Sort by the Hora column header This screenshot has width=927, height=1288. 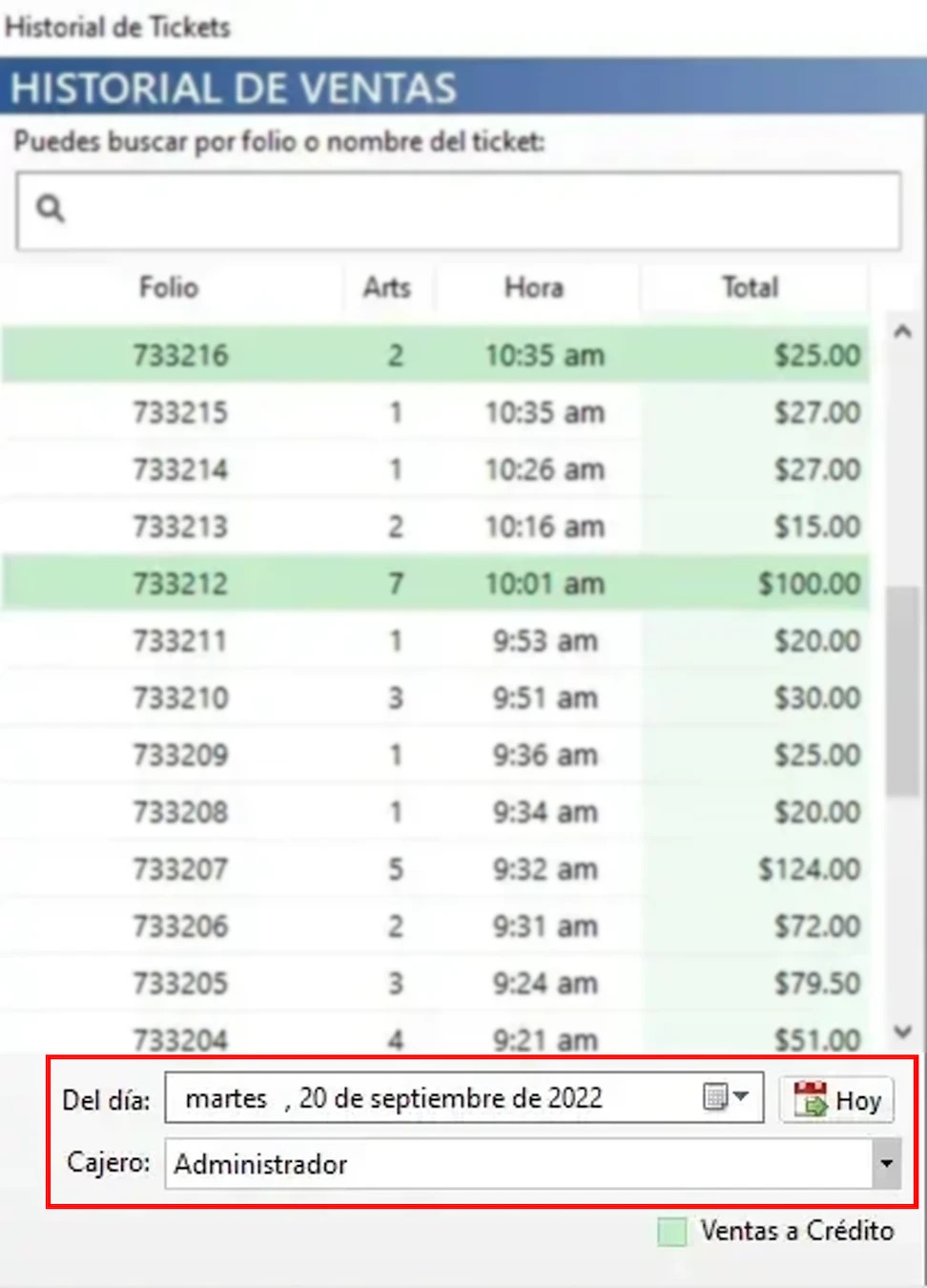click(x=534, y=287)
